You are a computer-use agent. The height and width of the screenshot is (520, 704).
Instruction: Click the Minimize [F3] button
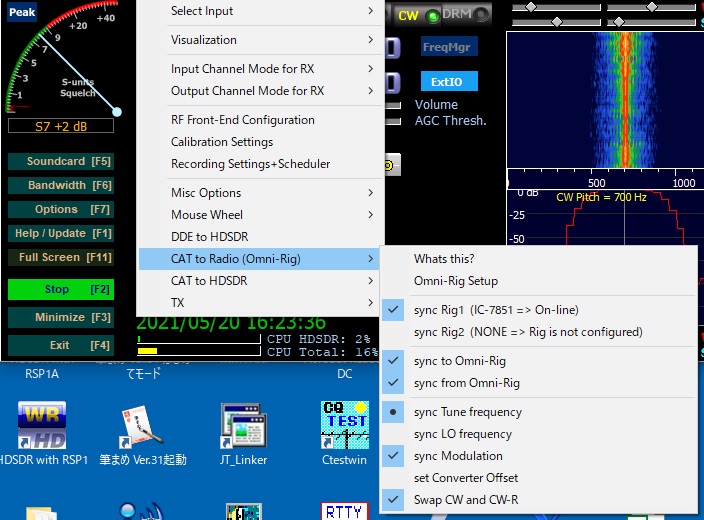tap(61, 317)
